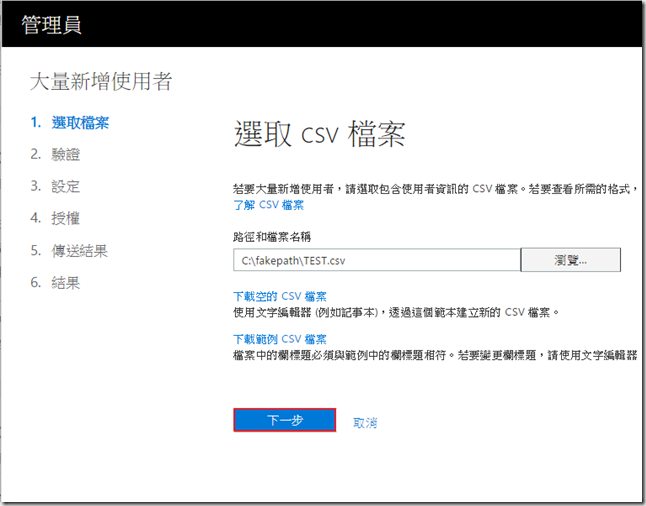Click the description mentioning 記事本 text editor
The height and width of the screenshot is (506, 646).
pyautogui.click(x=395, y=312)
